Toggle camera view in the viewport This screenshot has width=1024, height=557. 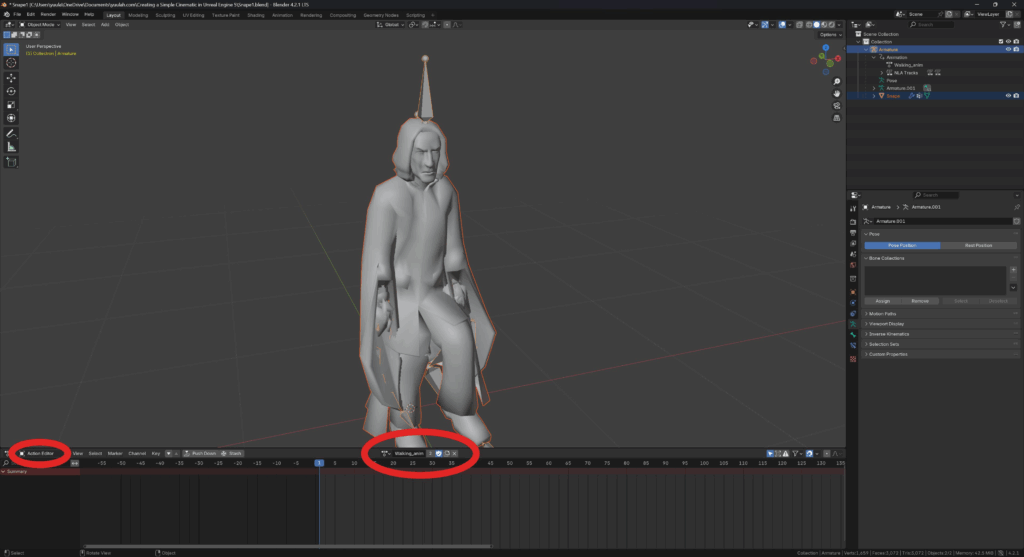click(x=836, y=105)
